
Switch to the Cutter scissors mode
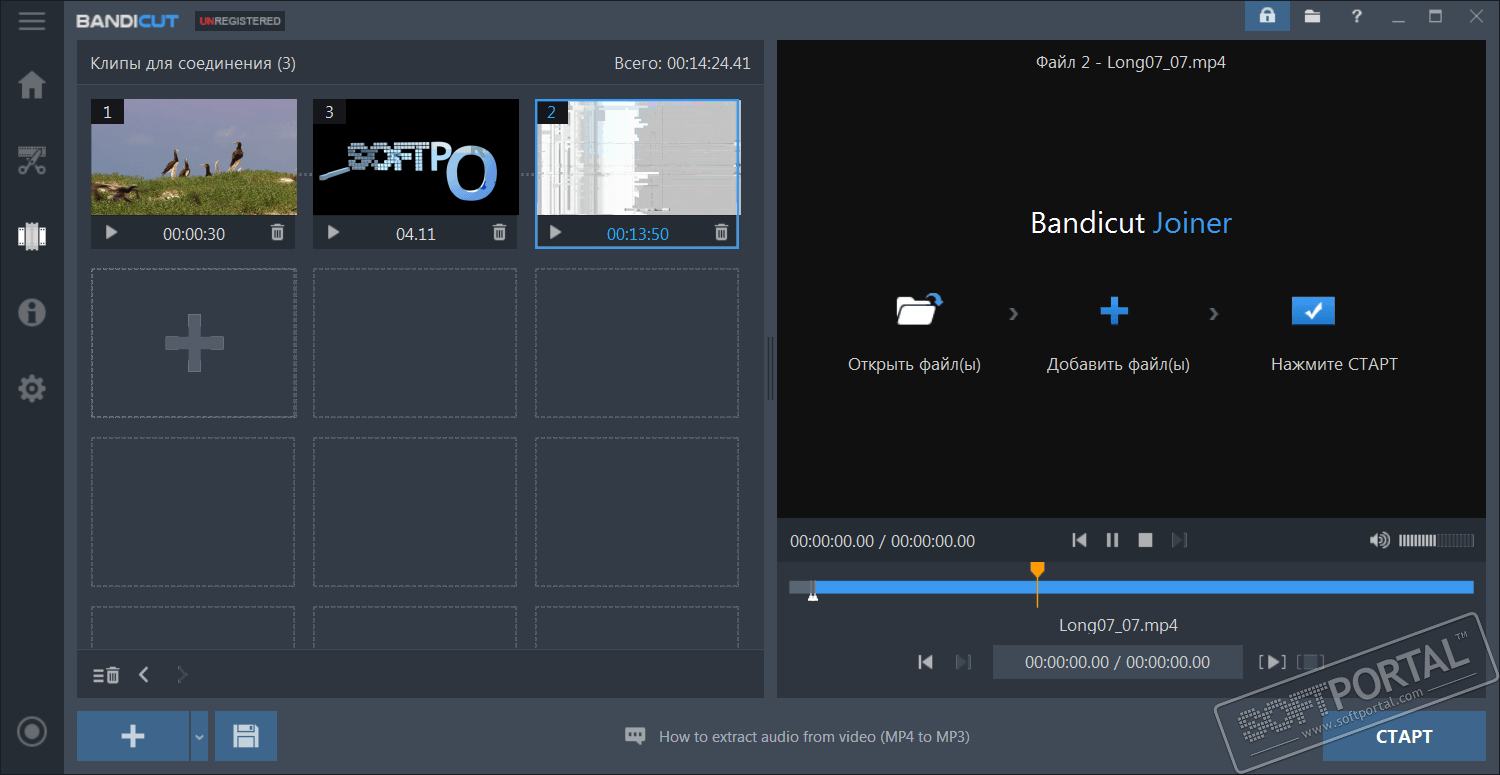(32, 160)
